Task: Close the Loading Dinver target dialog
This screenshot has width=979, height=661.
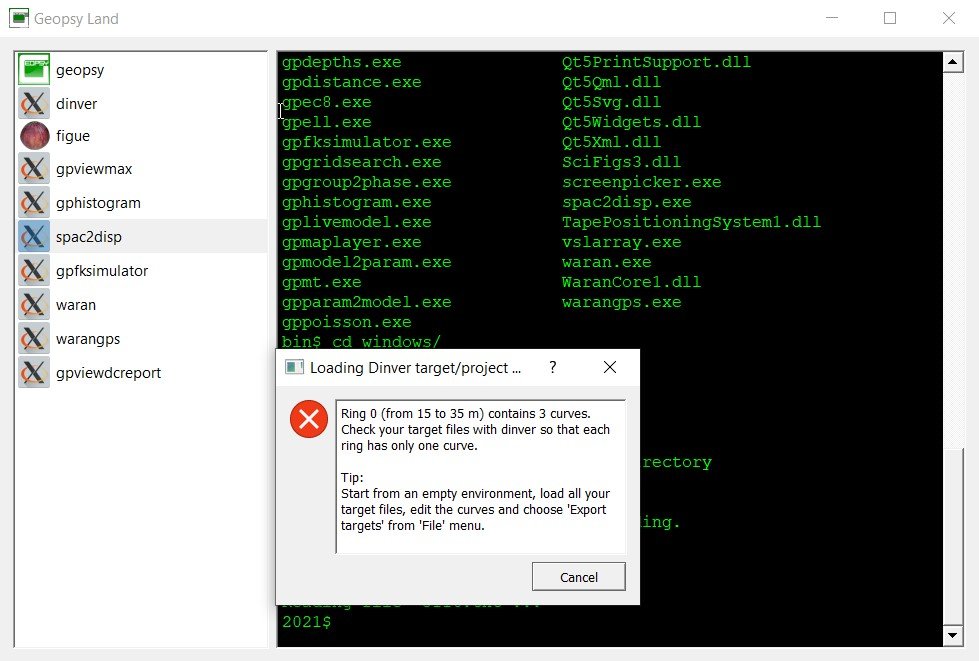Action: click(610, 367)
